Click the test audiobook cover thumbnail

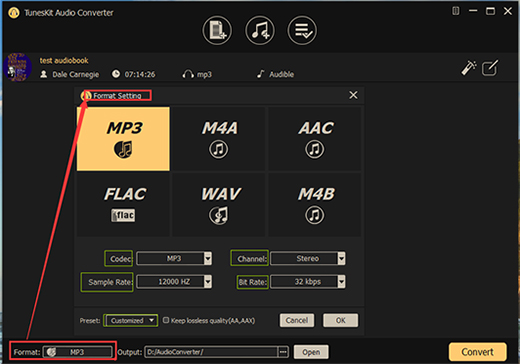18,67
